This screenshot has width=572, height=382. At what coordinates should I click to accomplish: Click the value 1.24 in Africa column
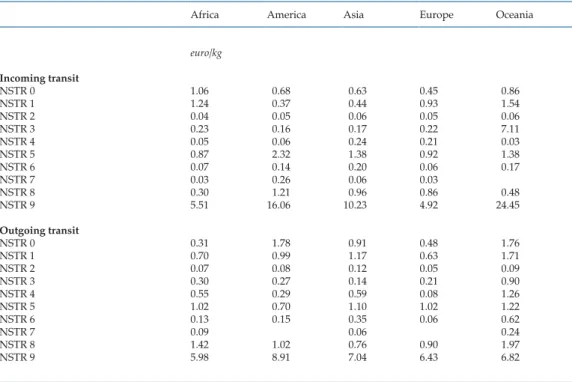(x=200, y=104)
